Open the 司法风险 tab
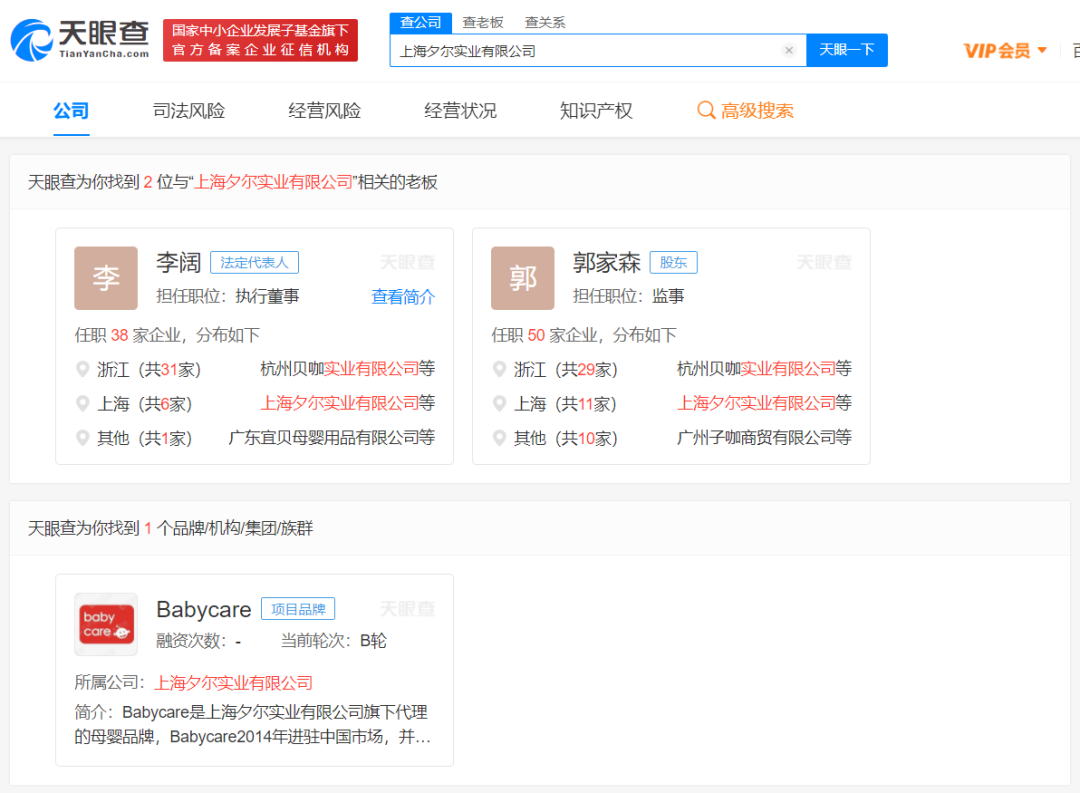This screenshot has width=1080, height=793. click(187, 110)
